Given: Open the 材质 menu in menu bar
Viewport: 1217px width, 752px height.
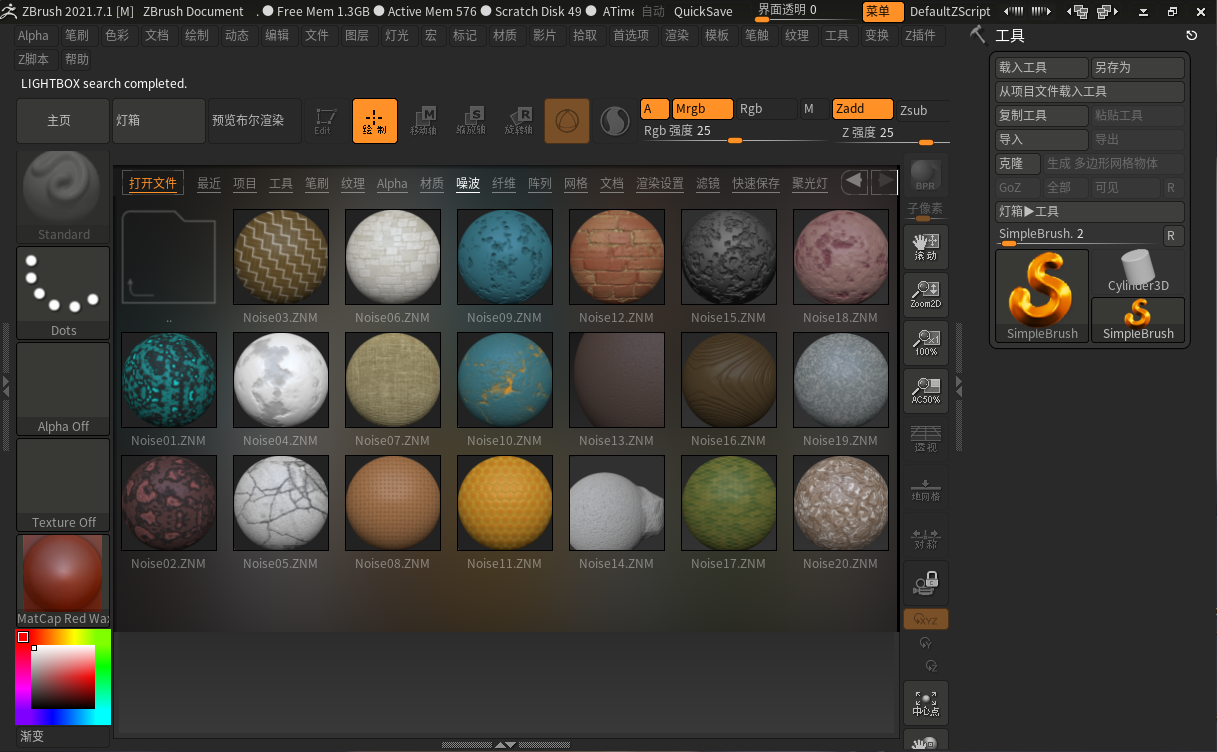Looking at the screenshot, I should [505, 35].
